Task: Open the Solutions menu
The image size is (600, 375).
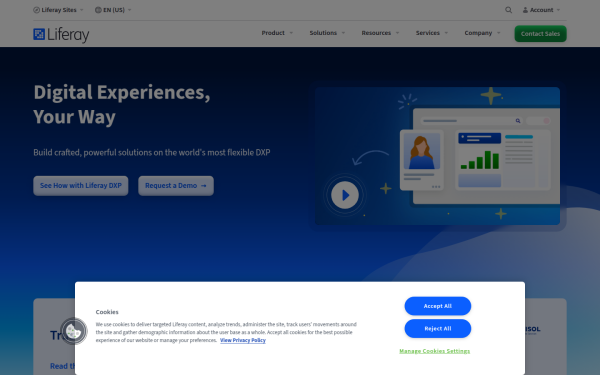Action: click(x=327, y=33)
